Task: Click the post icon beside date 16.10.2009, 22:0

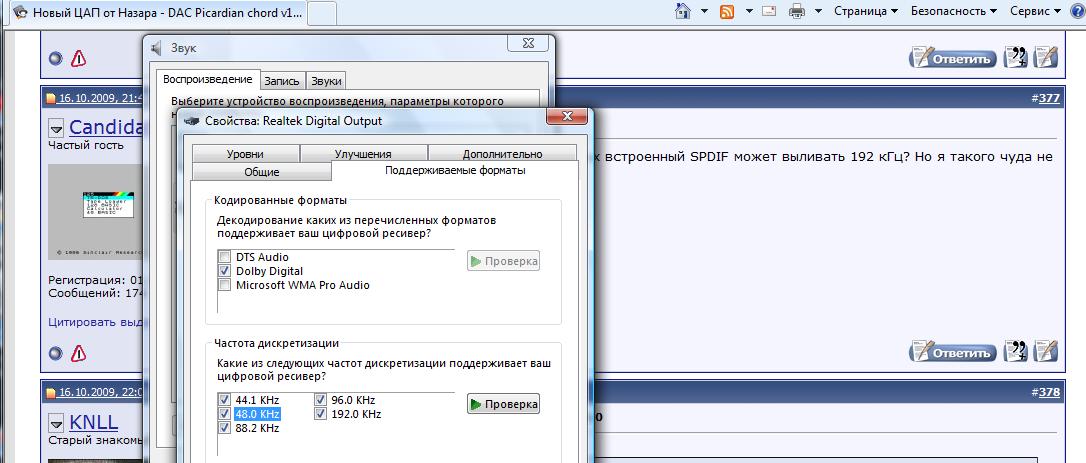Action: [x=51, y=392]
